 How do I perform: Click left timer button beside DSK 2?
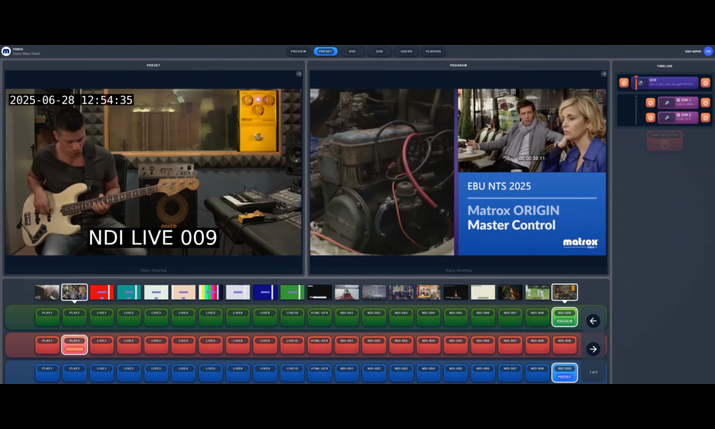click(x=651, y=118)
